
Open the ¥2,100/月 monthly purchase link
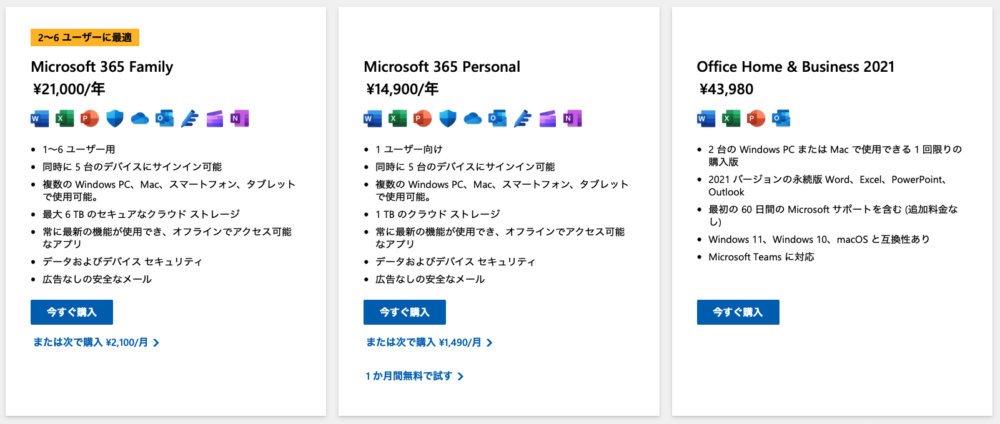(95, 342)
